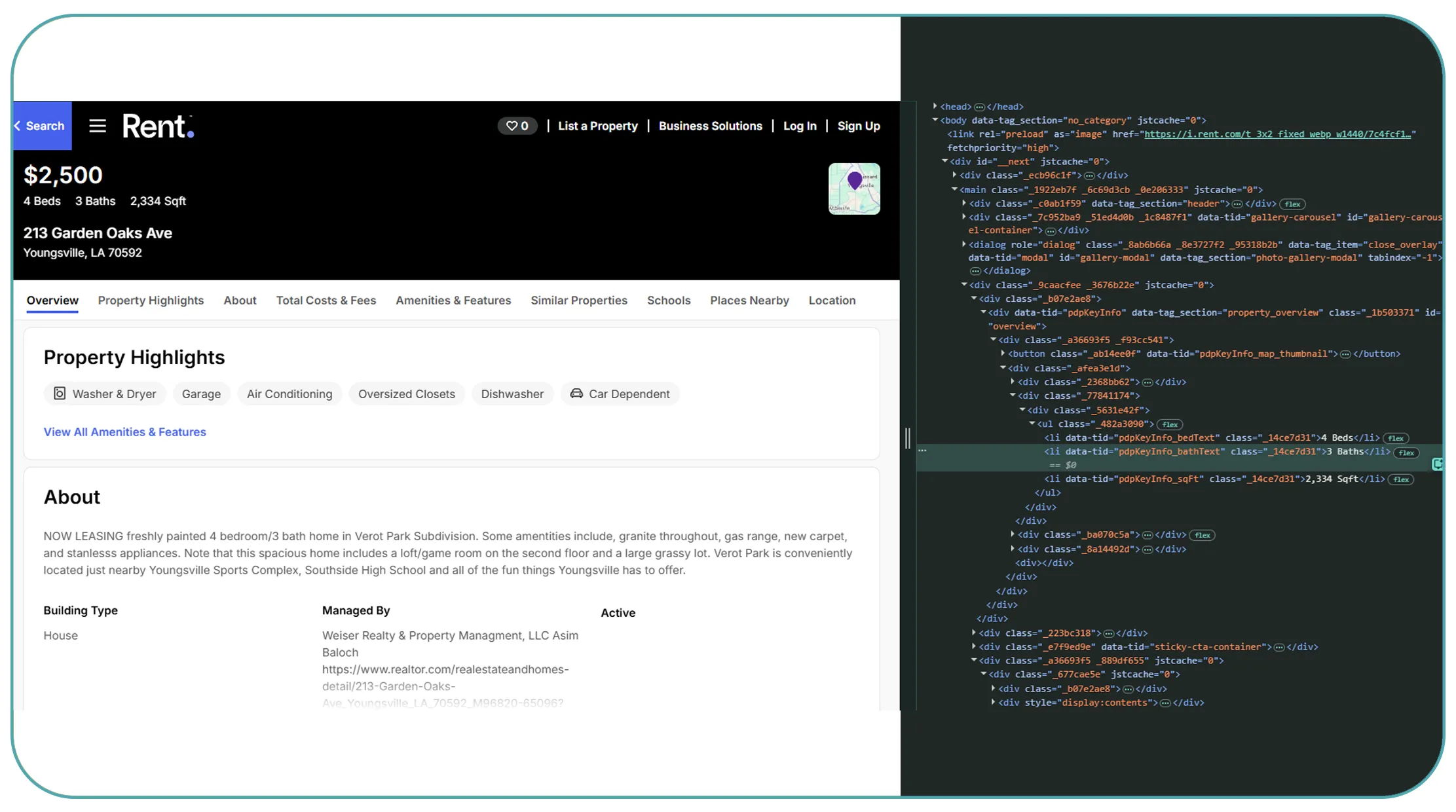This screenshot has width=1456, height=812.
Task: Expand the div class="_ecb96c1f" node
Action: 955,175
